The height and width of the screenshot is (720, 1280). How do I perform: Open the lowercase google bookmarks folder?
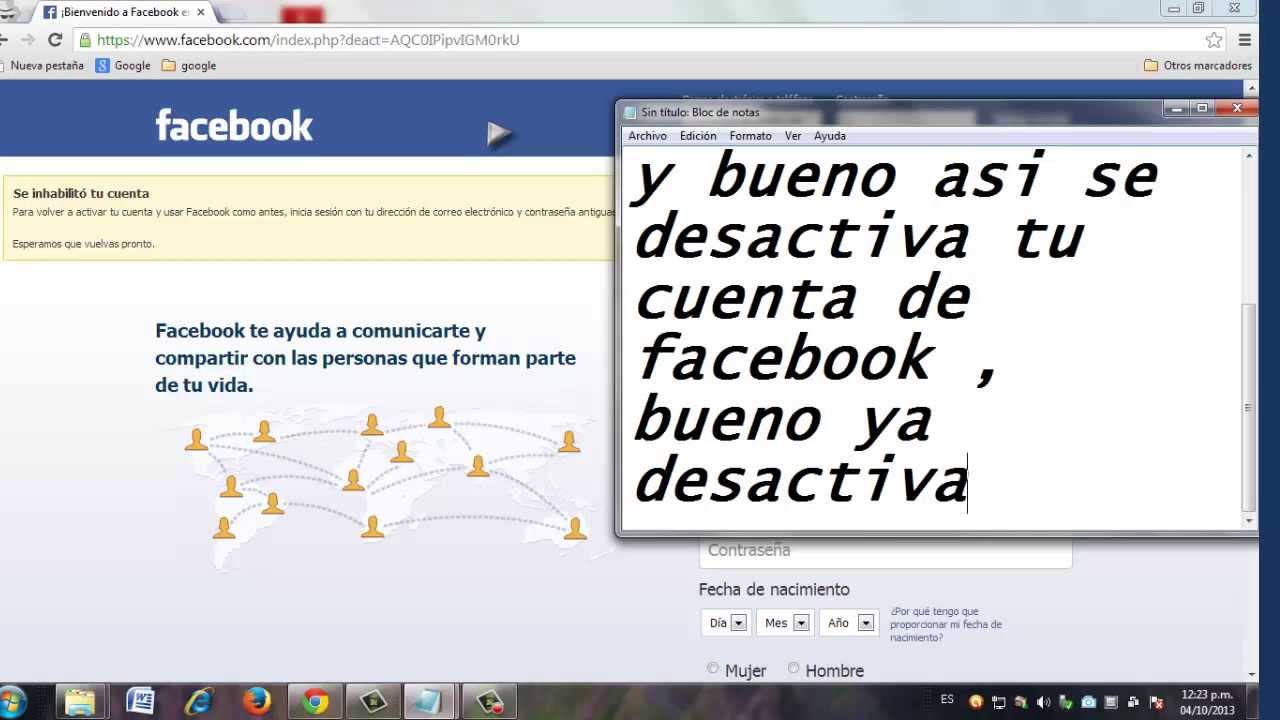point(189,66)
